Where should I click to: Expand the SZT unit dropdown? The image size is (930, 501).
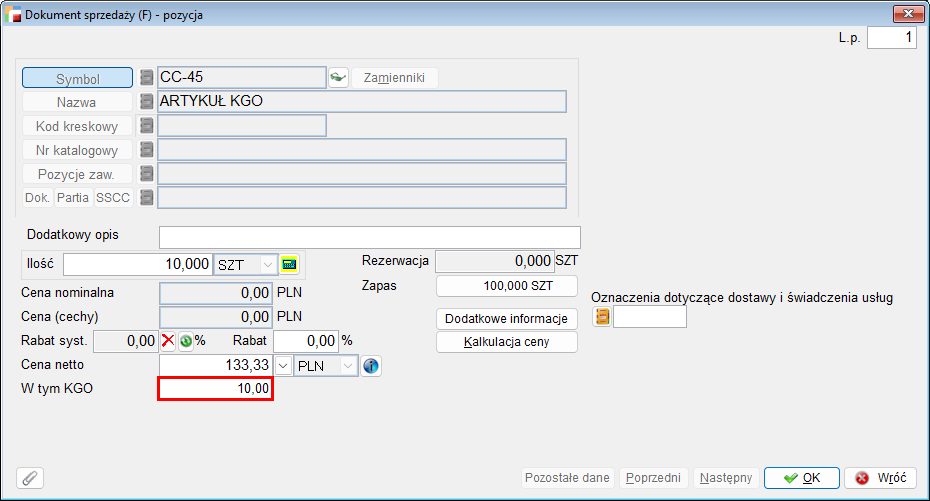pos(267,265)
